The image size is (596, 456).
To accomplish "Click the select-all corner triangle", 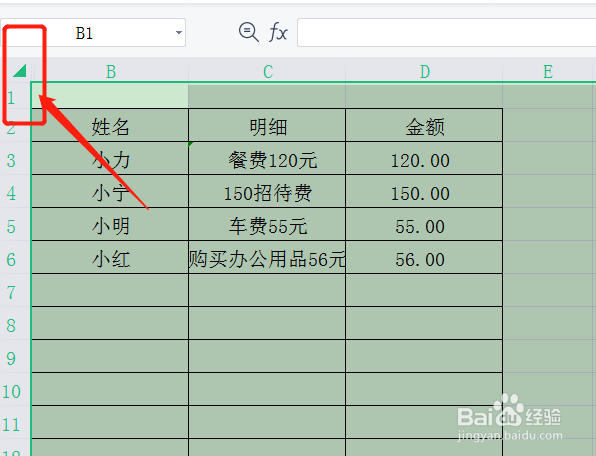I will 19,70.
